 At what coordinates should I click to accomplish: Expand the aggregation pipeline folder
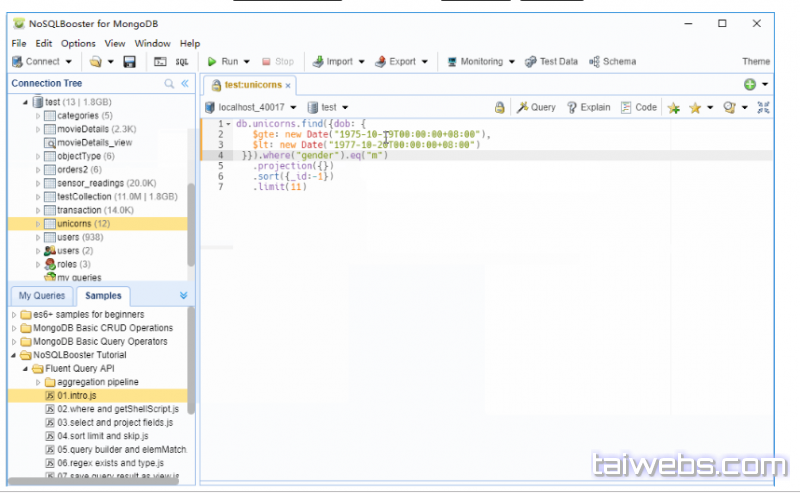tap(38, 382)
